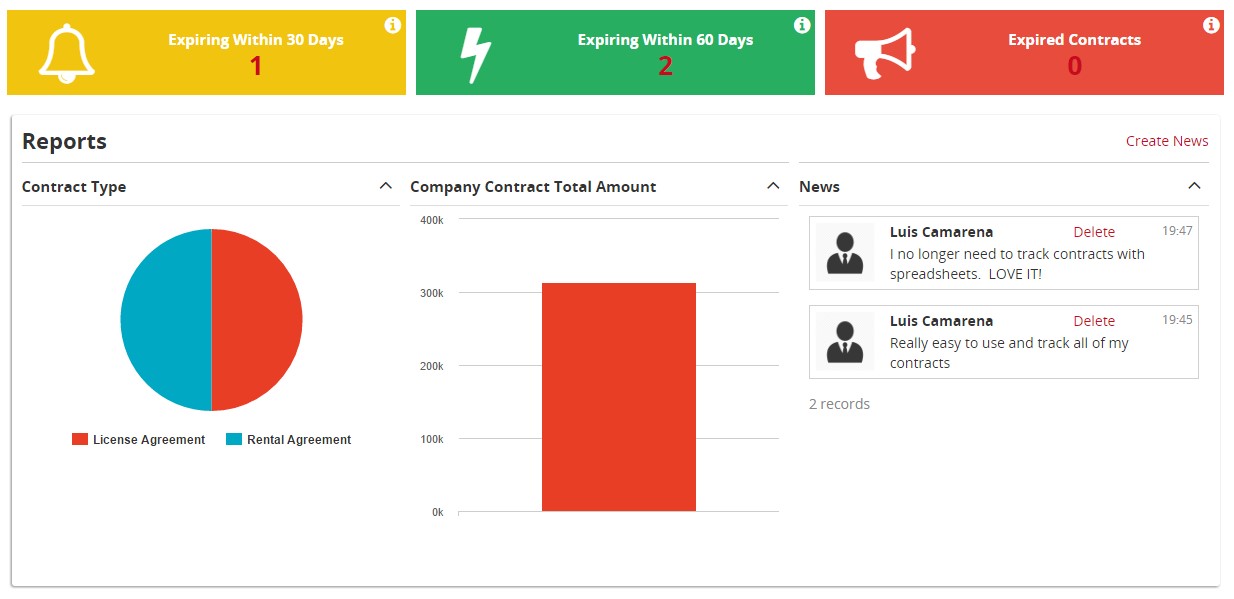Click the blue Rental Agreement pie slice
This screenshot has height=599, width=1234.
(x=165, y=320)
